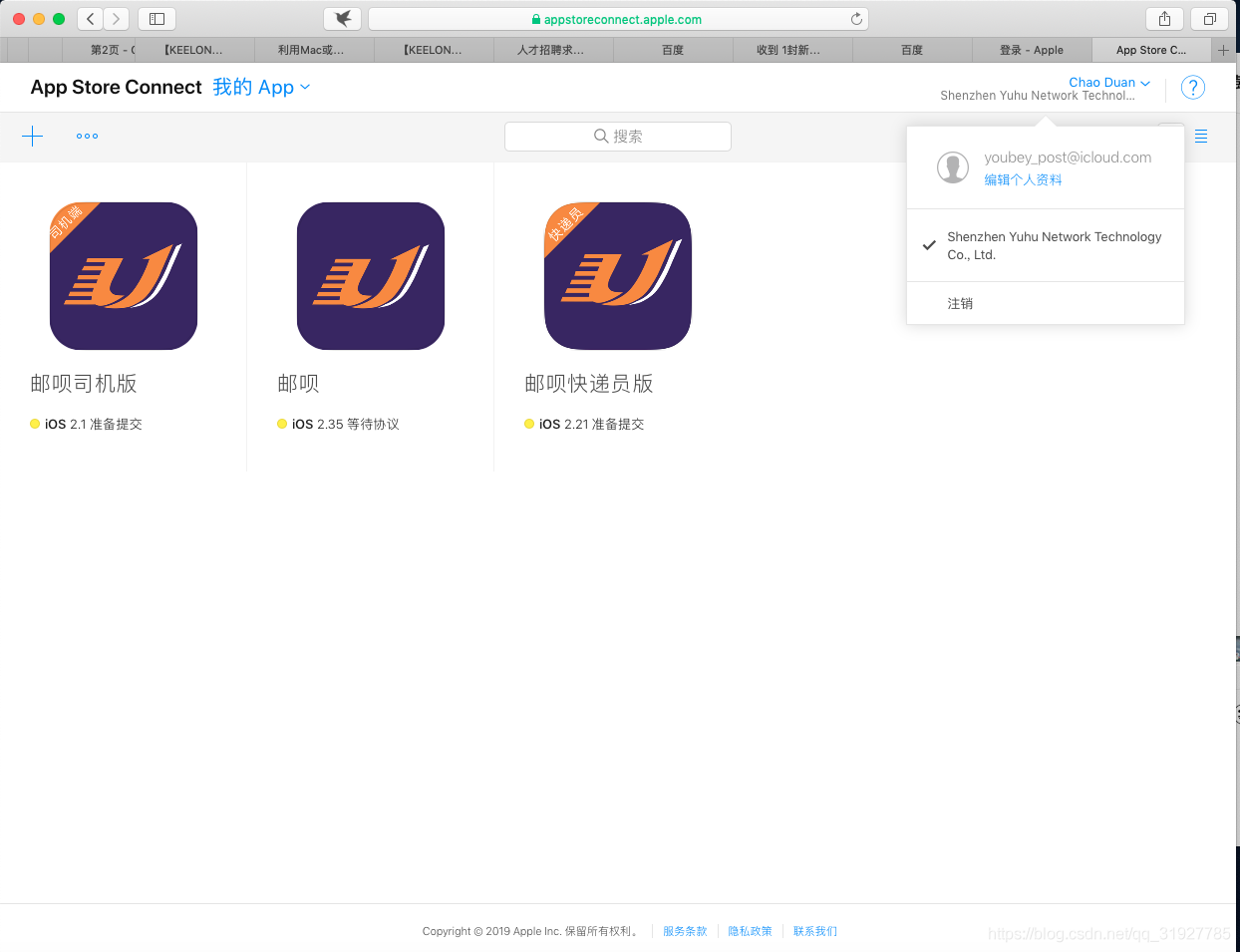Go back with the Safari back arrow

click(x=90, y=19)
